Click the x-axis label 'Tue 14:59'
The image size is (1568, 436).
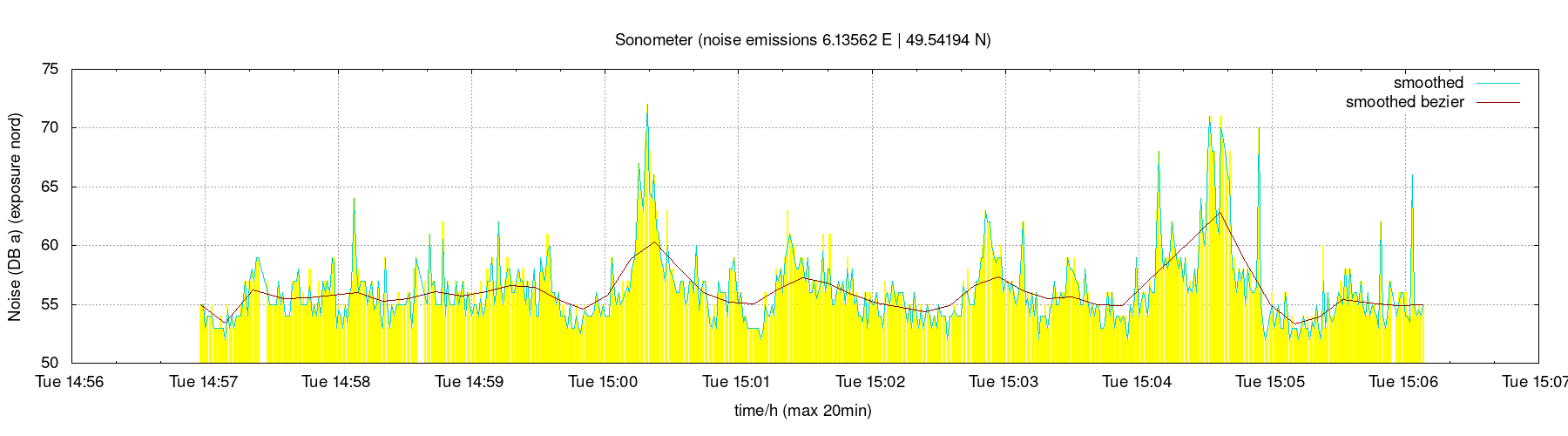(470, 382)
